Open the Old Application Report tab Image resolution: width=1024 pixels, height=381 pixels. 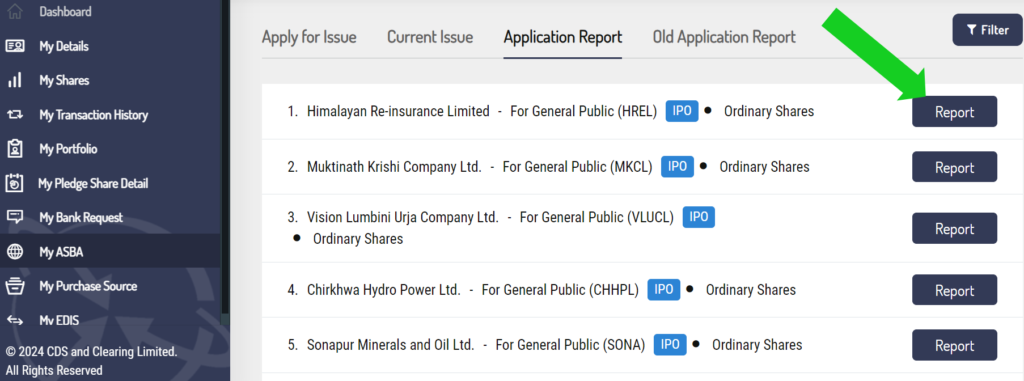click(x=724, y=37)
